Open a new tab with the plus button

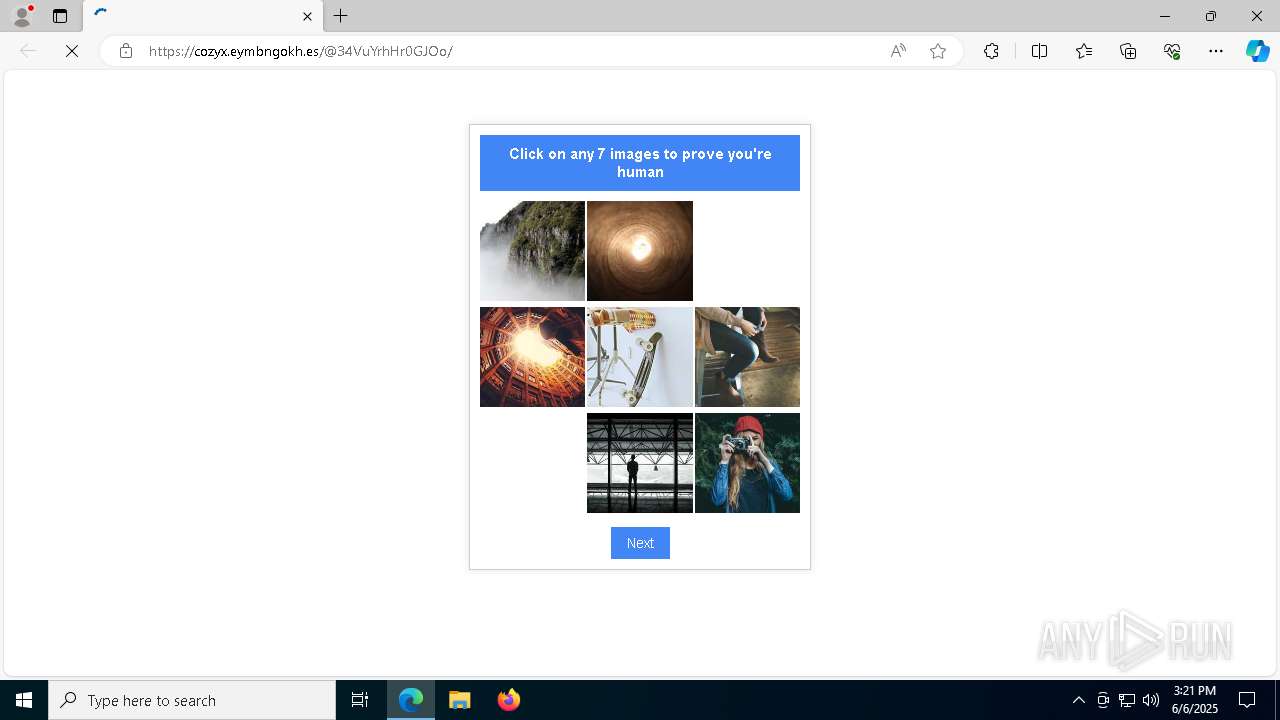pyautogui.click(x=341, y=16)
